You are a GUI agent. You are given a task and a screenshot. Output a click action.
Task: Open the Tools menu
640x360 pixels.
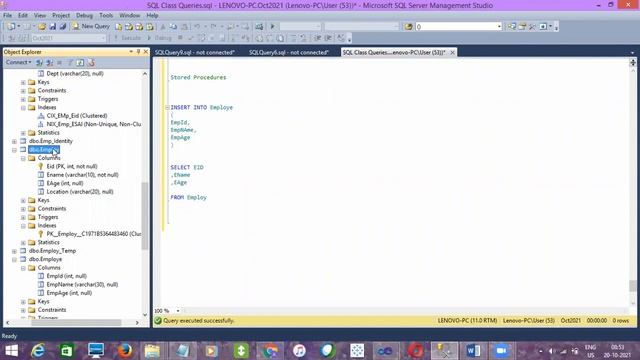coord(106,16)
